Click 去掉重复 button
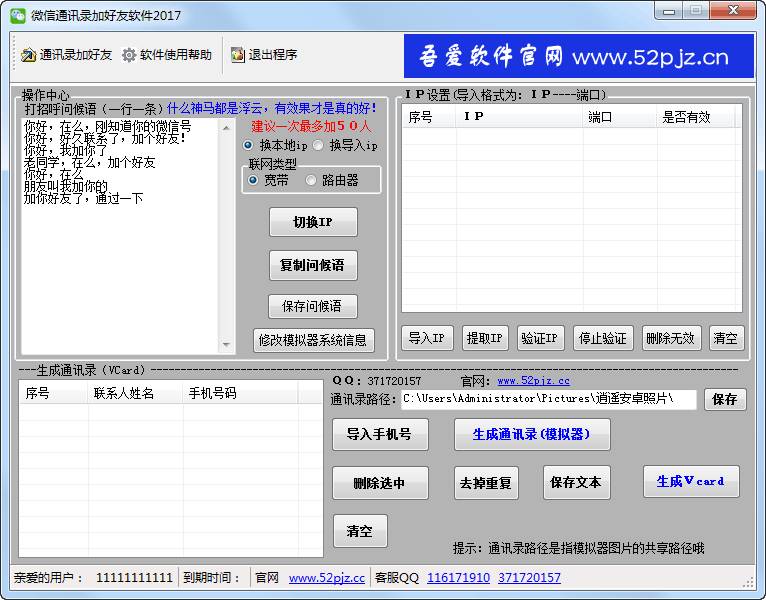The width and height of the screenshot is (766, 600). point(486,483)
